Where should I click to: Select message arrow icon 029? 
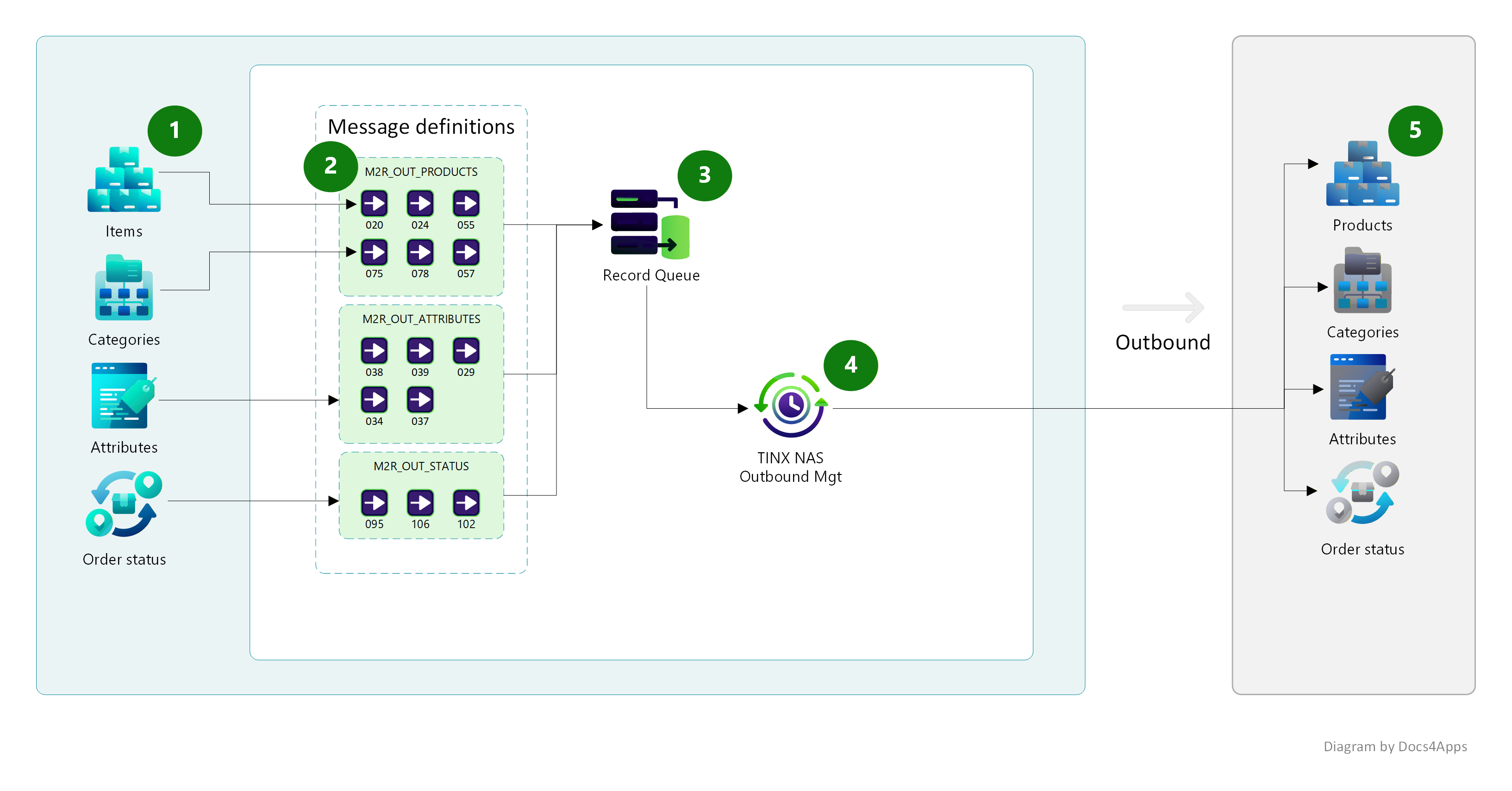pyautogui.click(x=466, y=351)
